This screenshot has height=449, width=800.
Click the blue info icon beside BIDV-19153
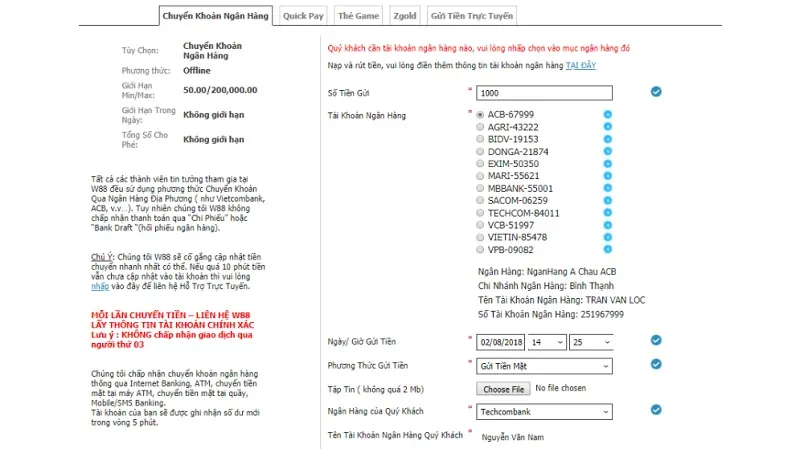607,139
